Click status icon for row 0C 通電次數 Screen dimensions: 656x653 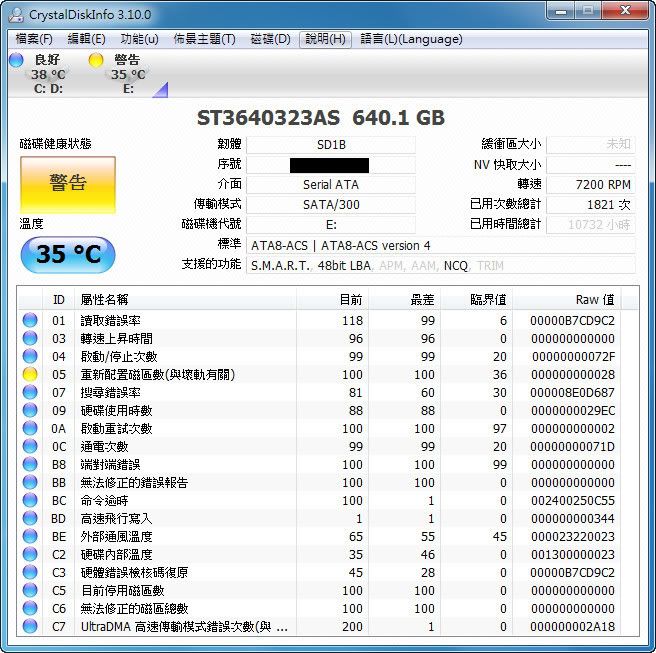tap(30, 446)
